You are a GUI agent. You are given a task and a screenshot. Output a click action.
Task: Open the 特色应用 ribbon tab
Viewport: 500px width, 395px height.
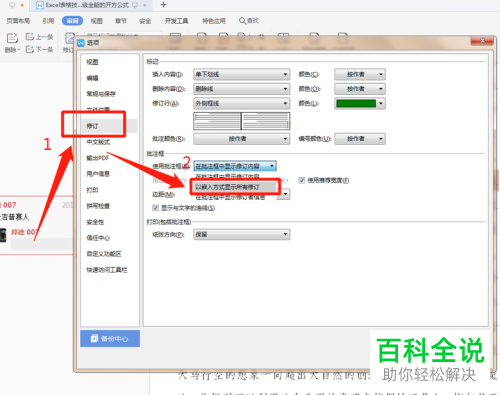pos(214,21)
